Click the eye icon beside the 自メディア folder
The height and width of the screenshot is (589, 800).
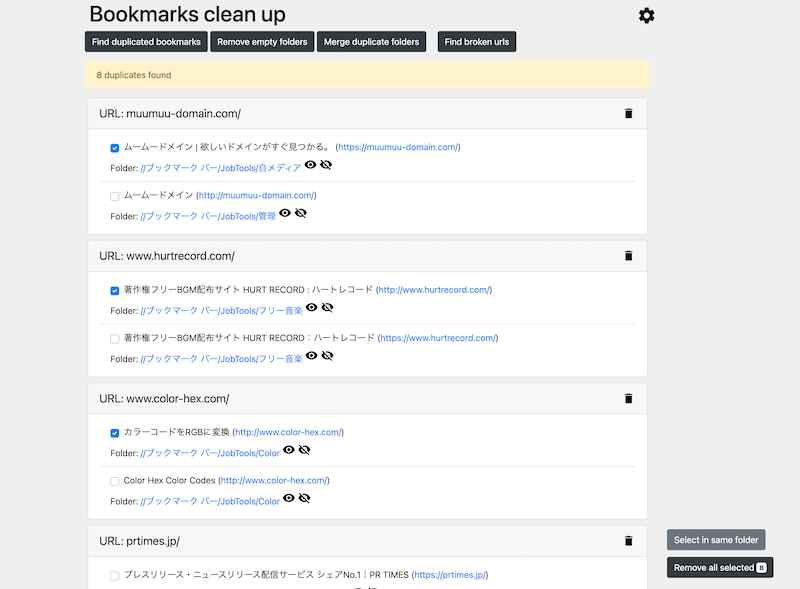310,165
